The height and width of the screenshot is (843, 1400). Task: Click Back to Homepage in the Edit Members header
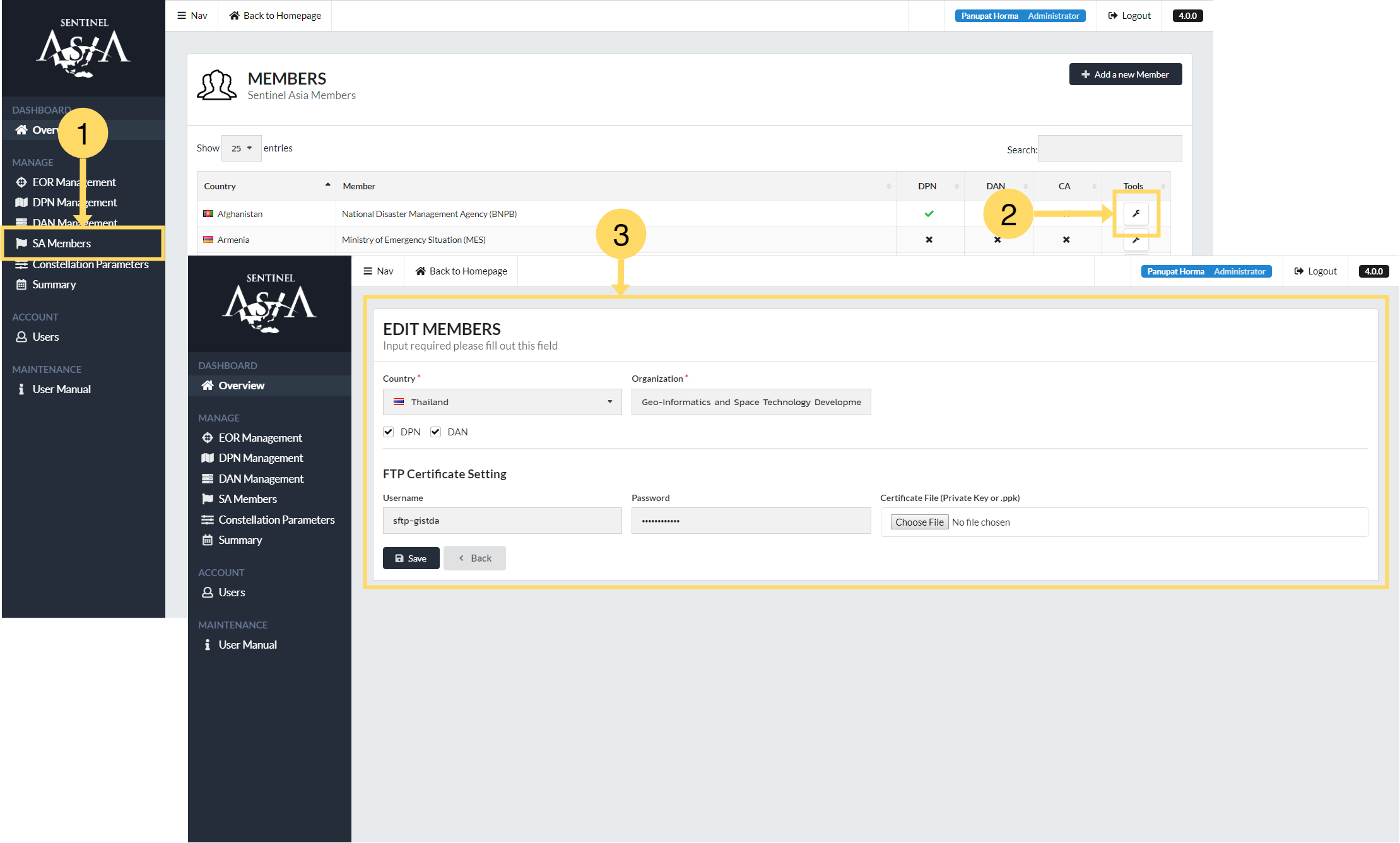click(461, 271)
